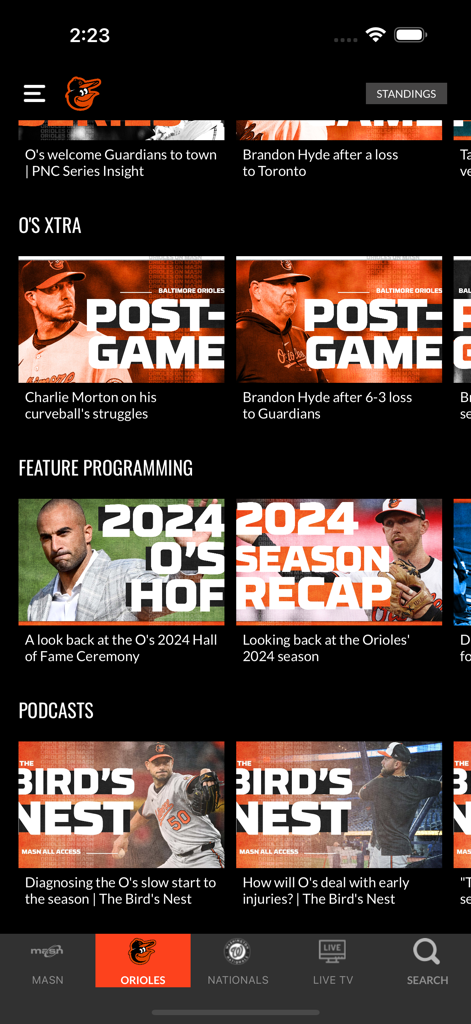
Task: Switch to the MASN tab
Action: pyautogui.click(x=48, y=961)
